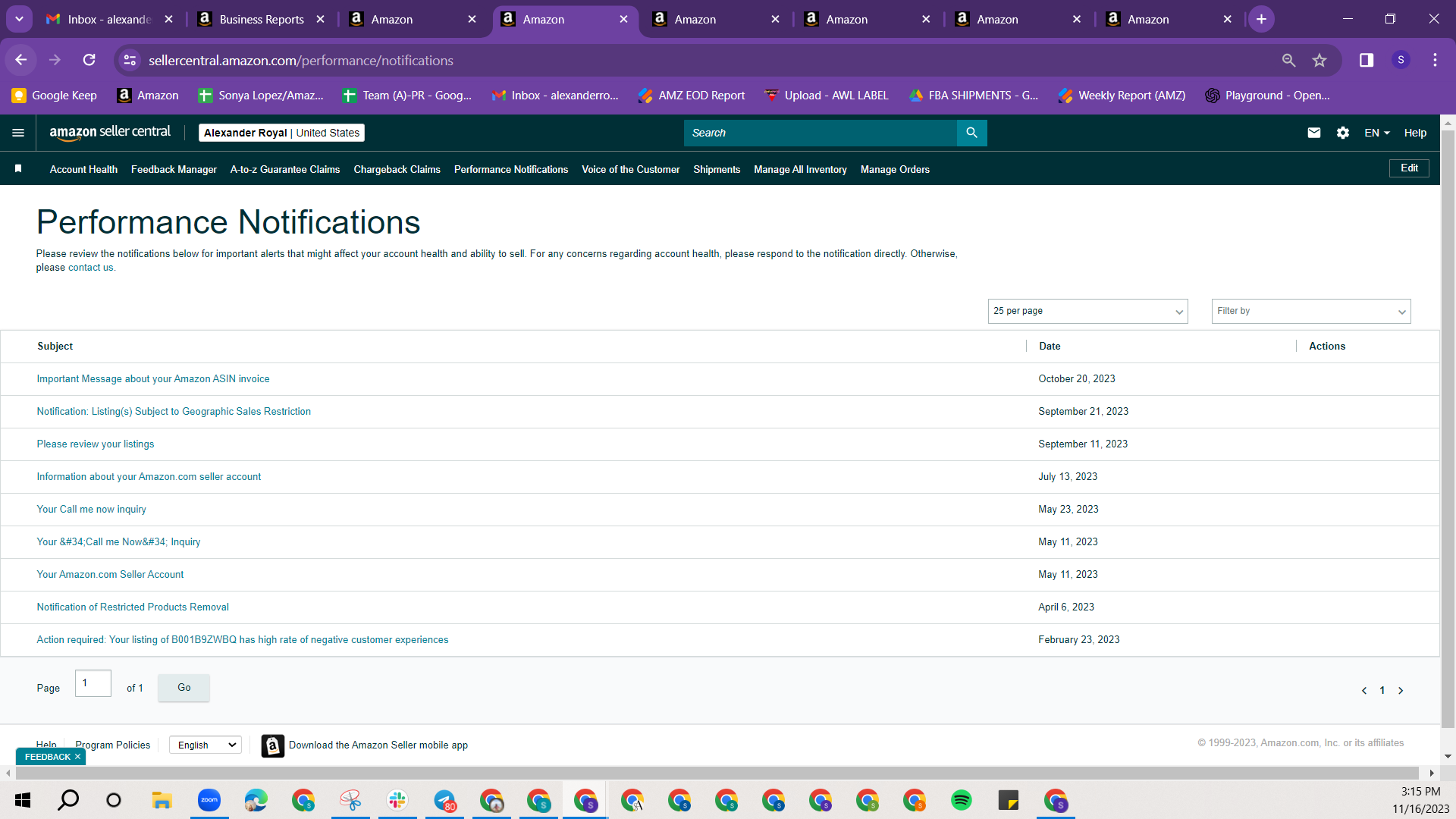Open the Google Keep bookmark
1456x819 pixels.
tap(55, 96)
